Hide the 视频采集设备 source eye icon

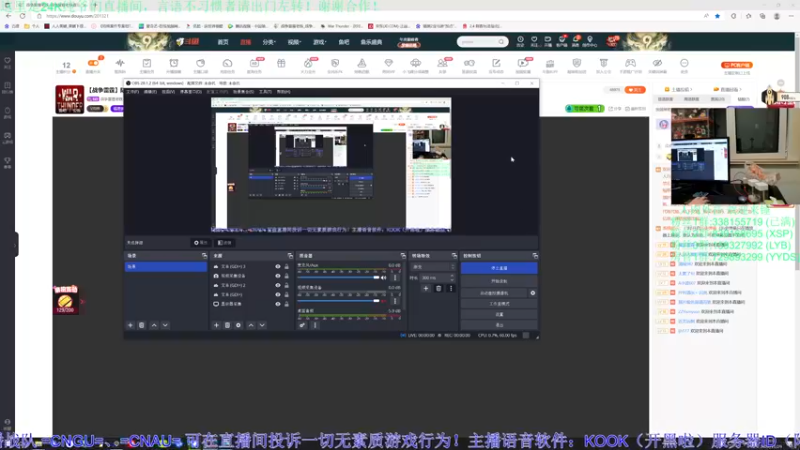[x=278, y=276]
